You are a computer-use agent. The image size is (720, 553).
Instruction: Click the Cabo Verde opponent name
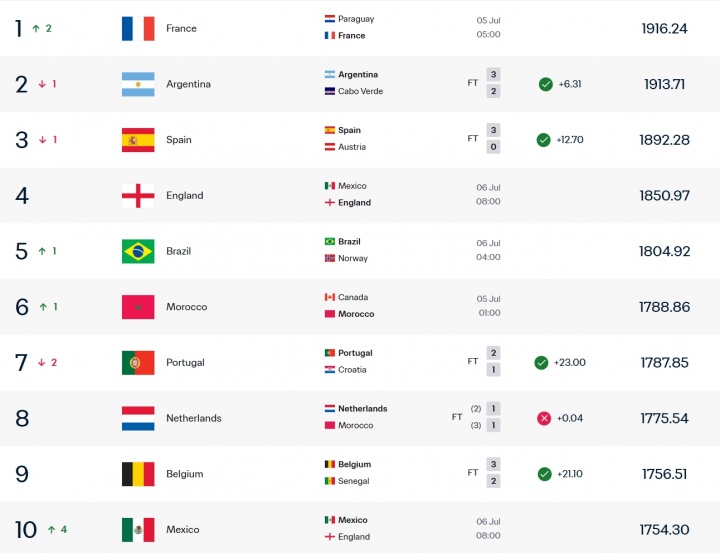coord(360,91)
